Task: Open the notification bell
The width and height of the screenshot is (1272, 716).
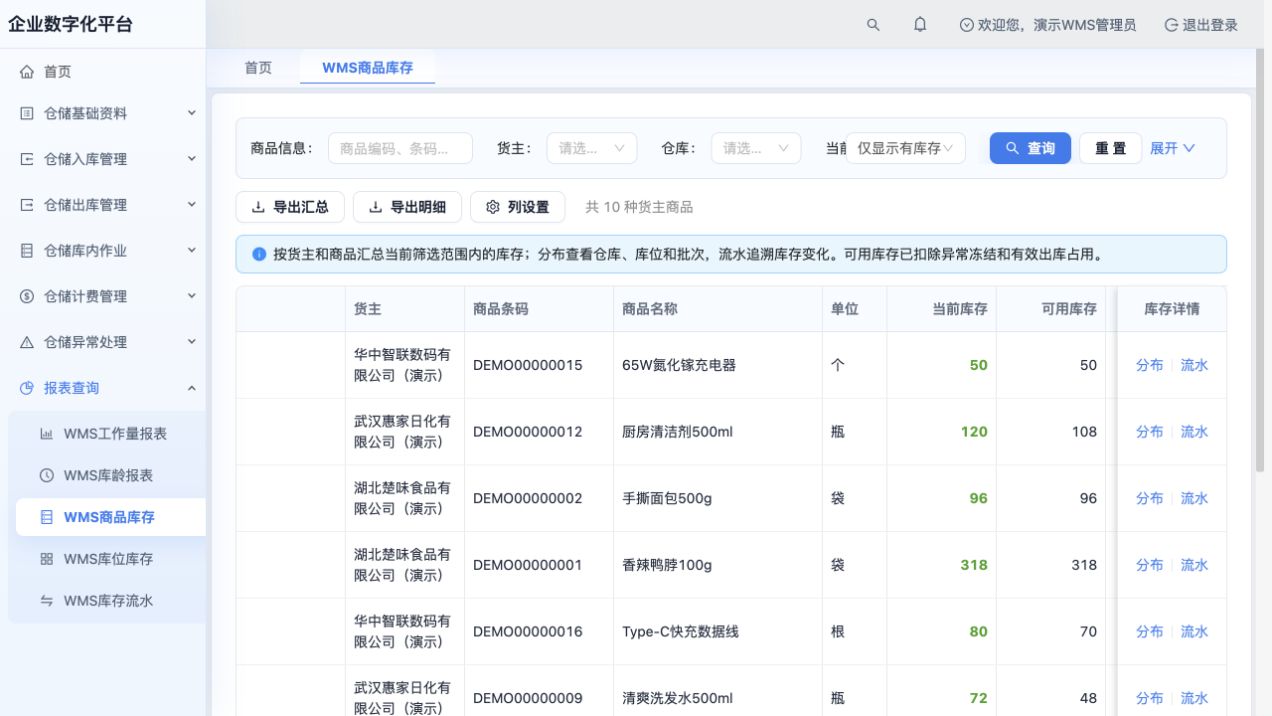Action: pos(920,25)
